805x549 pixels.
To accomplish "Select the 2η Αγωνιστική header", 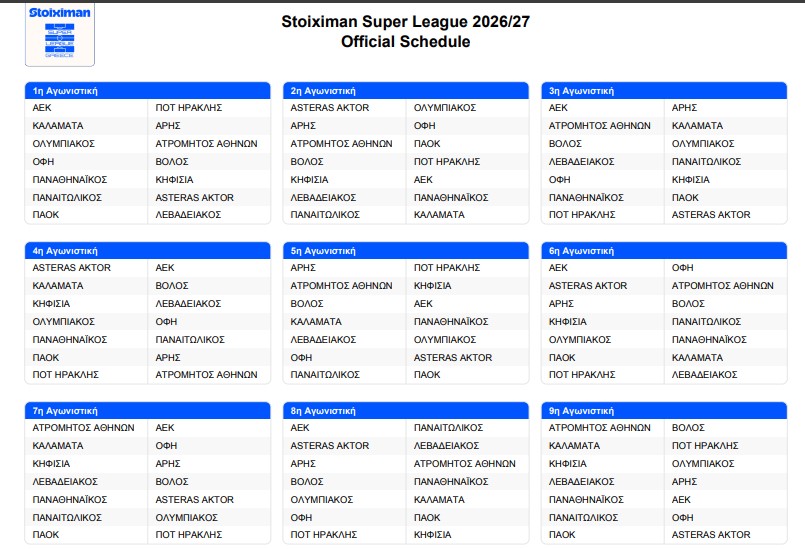I will point(406,91).
